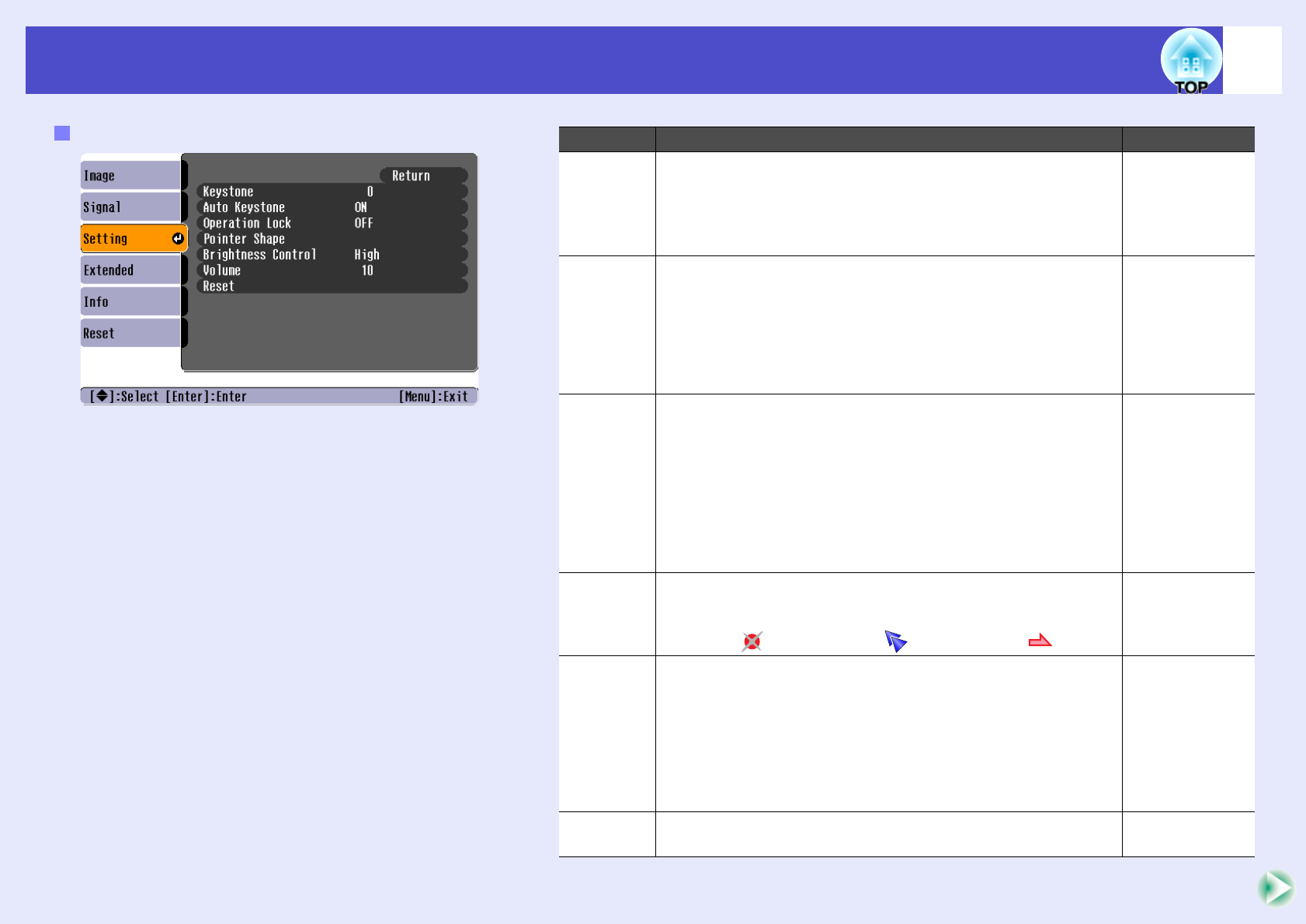
Task: Select the Volume menu entry
Action: [x=332, y=270]
